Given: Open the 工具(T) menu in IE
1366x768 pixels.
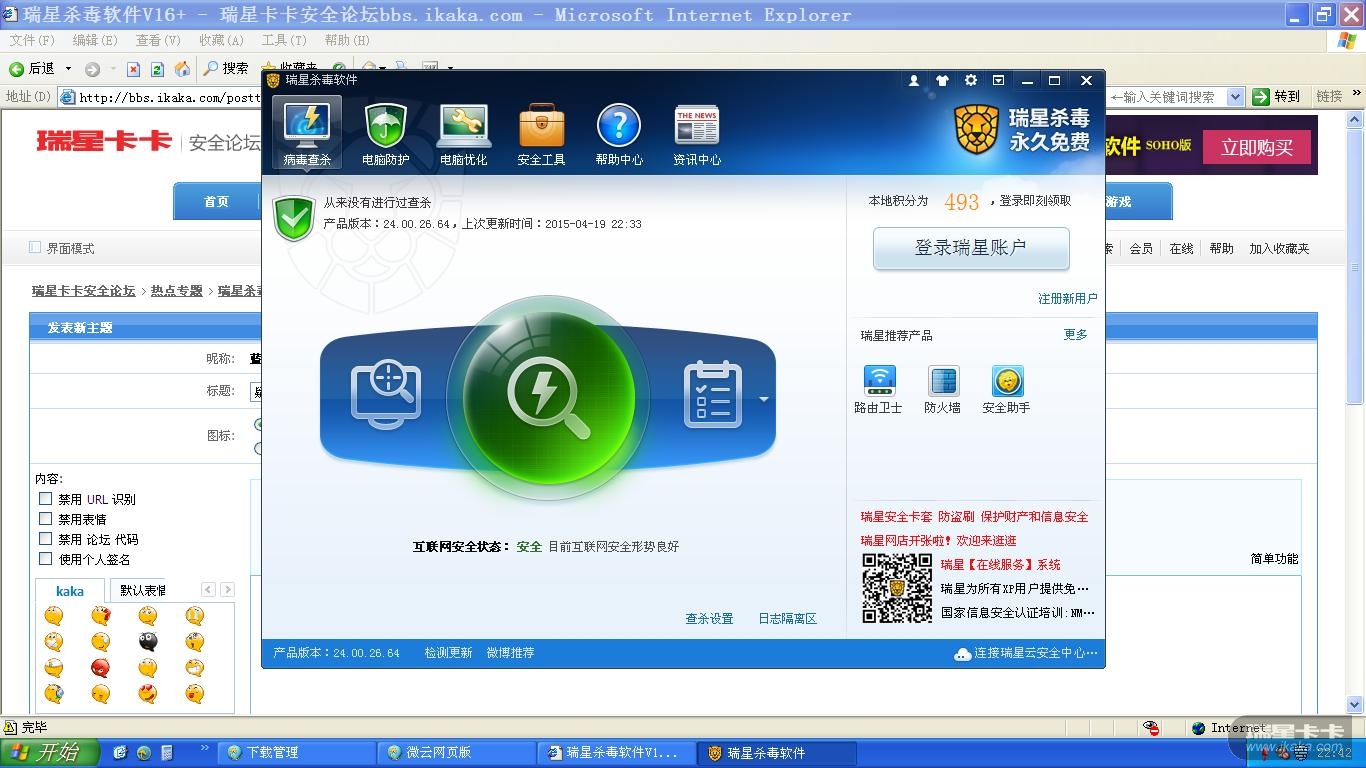Looking at the screenshot, I should pyautogui.click(x=284, y=40).
